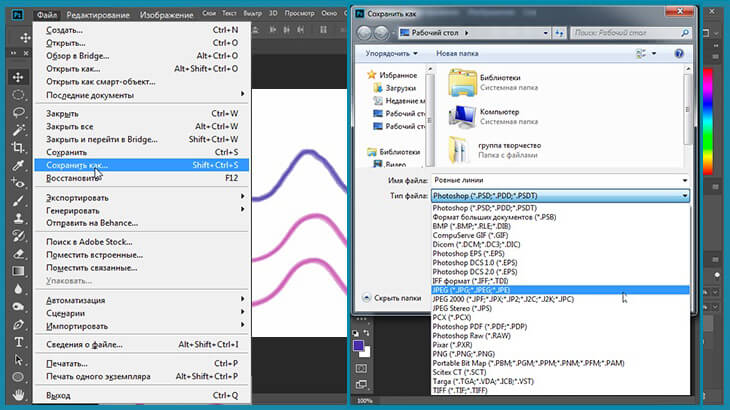Open Тип файла format dropdown

pos(560,196)
